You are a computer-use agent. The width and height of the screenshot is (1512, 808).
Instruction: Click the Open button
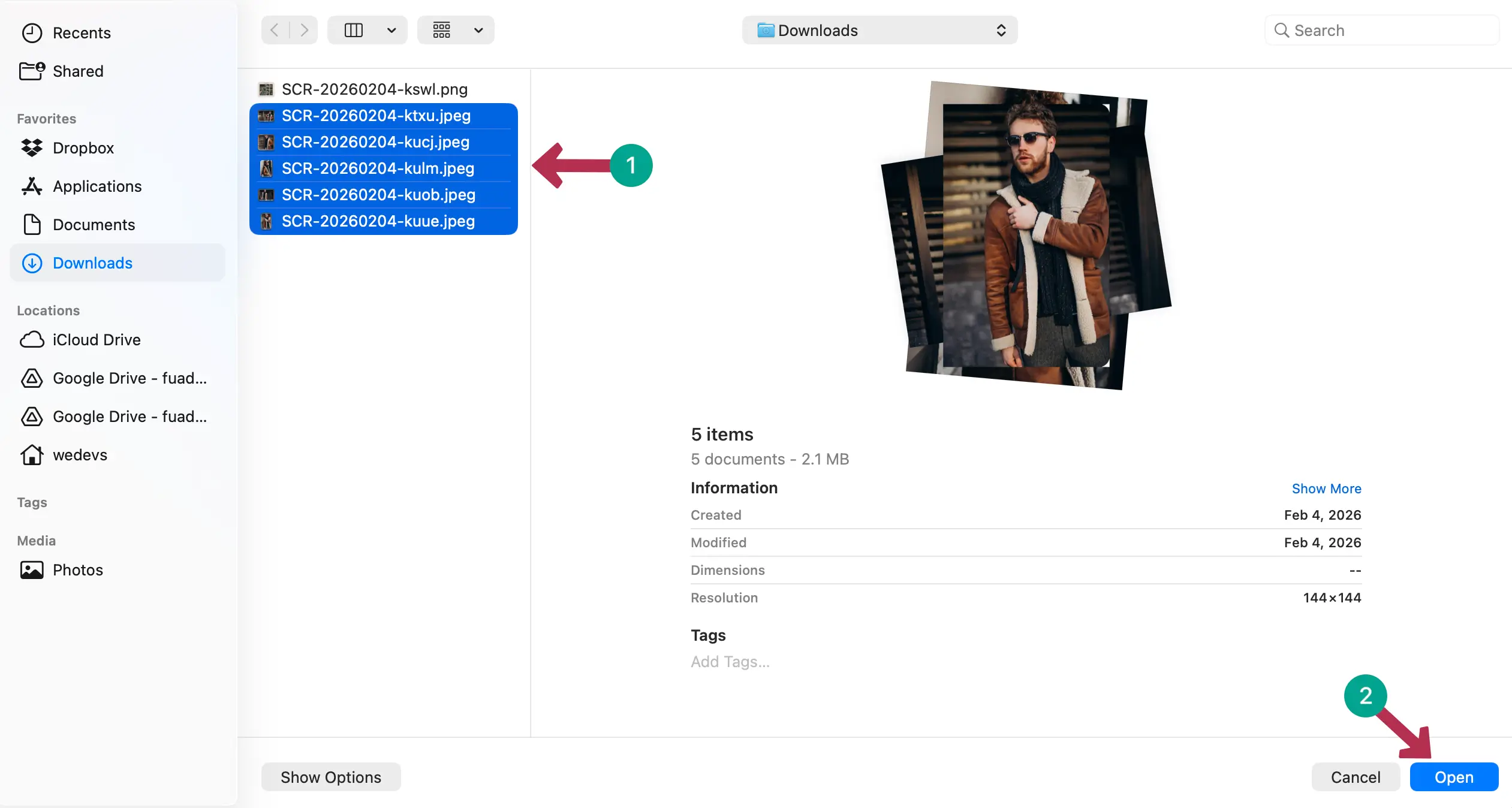(1453, 777)
